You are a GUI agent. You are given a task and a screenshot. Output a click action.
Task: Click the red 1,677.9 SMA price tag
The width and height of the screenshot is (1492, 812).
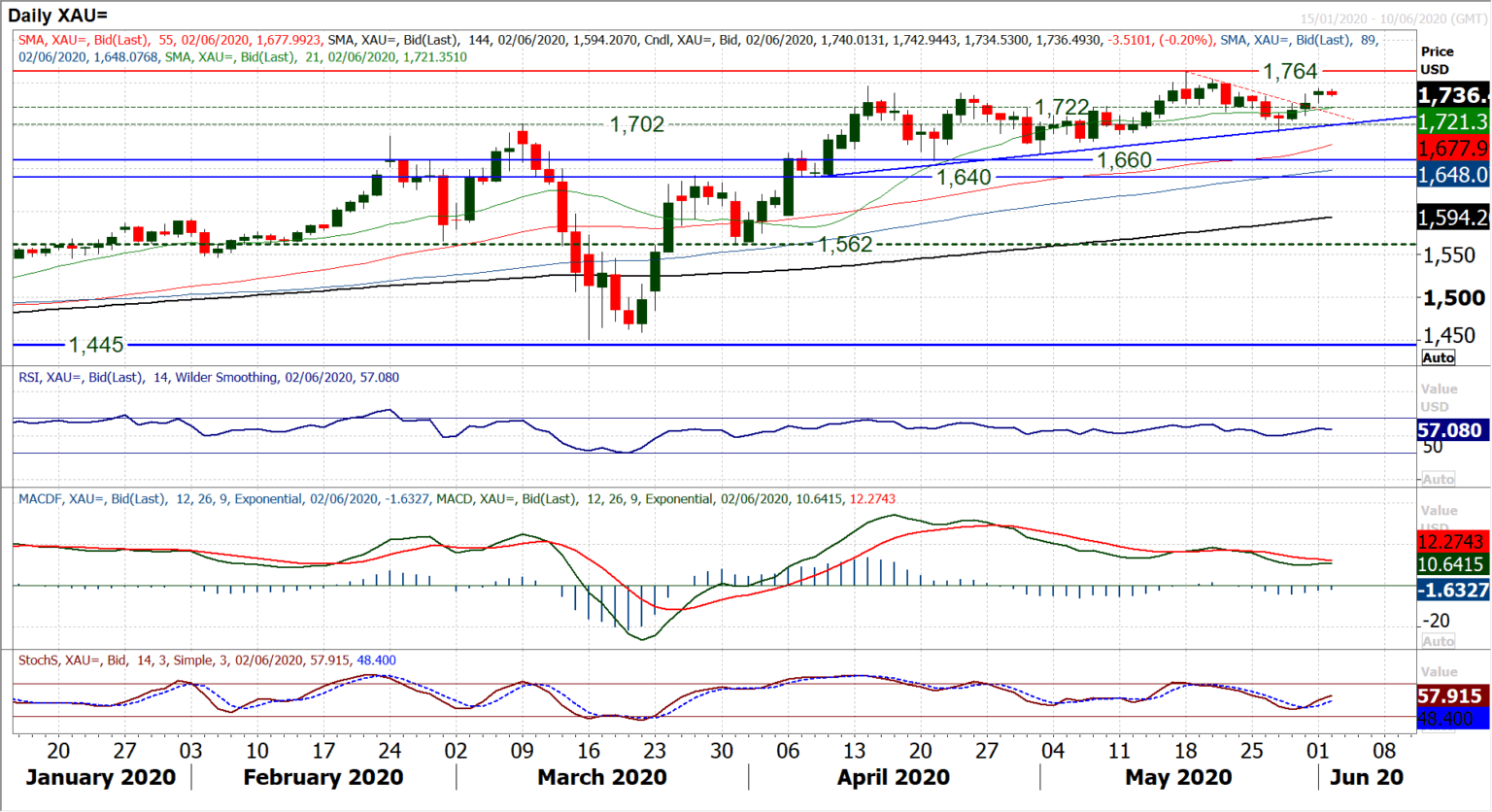pyautogui.click(x=1452, y=149)
